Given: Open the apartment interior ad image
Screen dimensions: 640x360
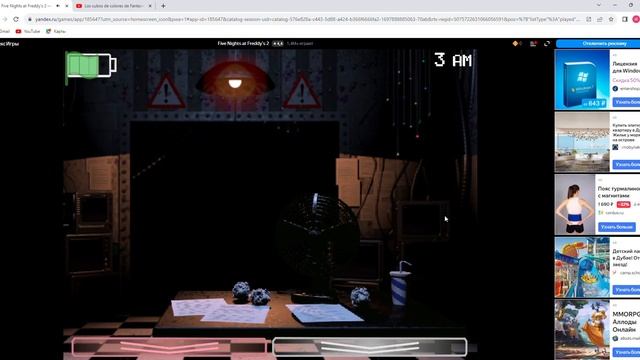Looking at the screenshot, I should pyautogui.click(x=582, y=142).
